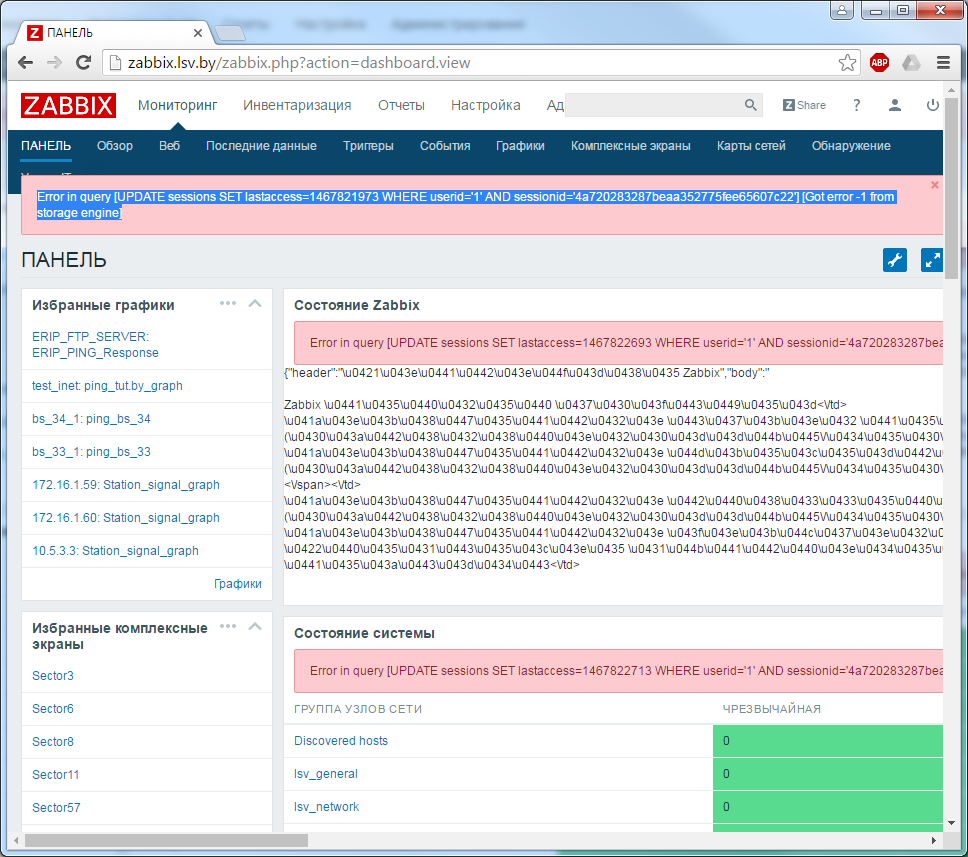
Task: Edit the dashboard with the wrench button
Action: click(x=895, y=260)
